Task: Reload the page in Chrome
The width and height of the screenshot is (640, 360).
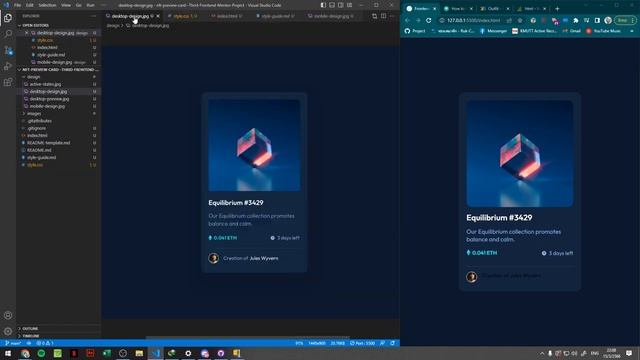Action: (429, 20)
